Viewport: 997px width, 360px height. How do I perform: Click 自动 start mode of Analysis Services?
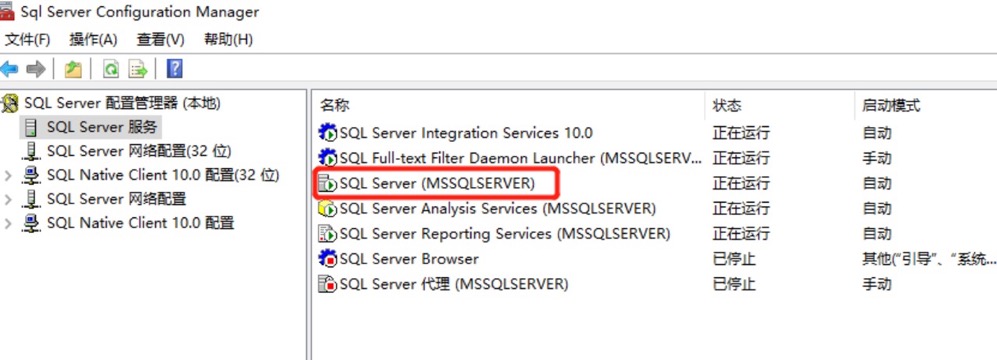point(877,208)
